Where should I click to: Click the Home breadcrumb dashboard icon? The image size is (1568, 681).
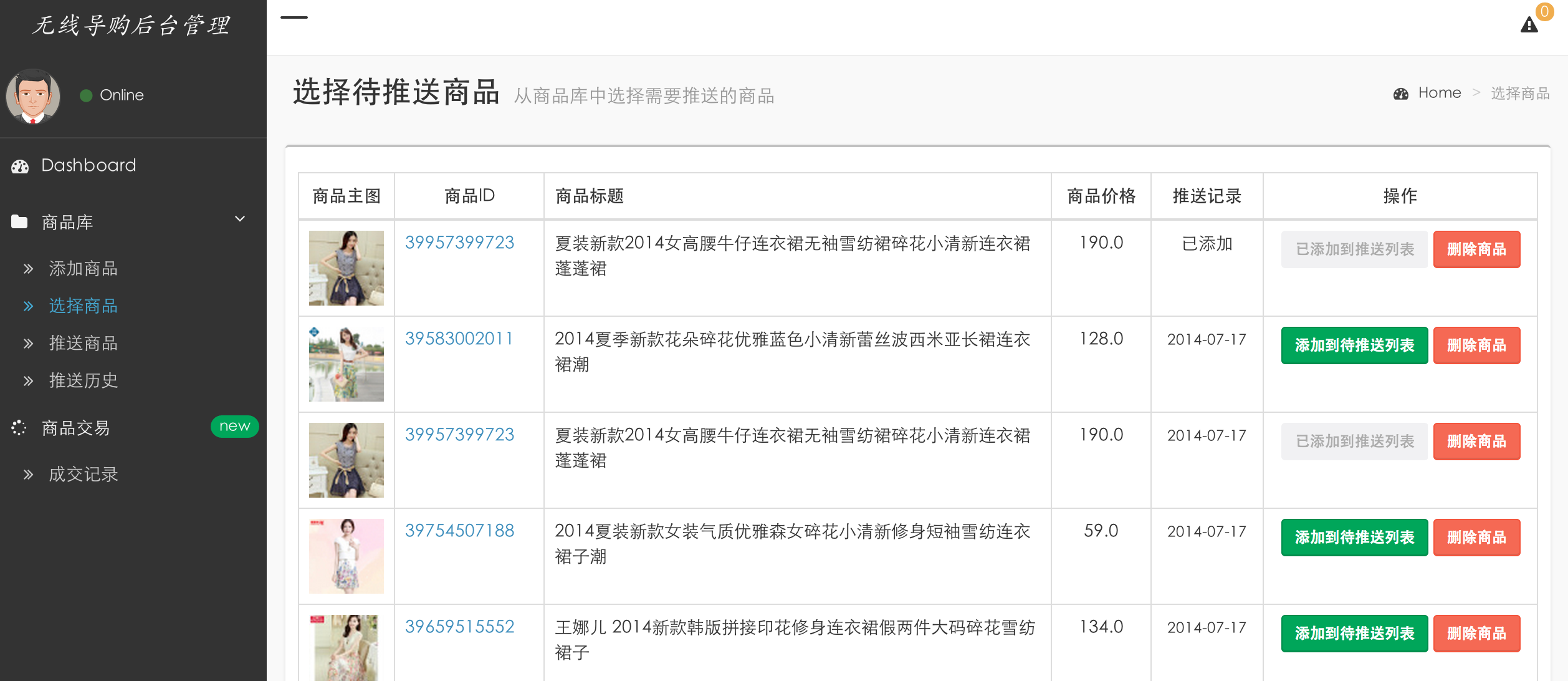1401,94
